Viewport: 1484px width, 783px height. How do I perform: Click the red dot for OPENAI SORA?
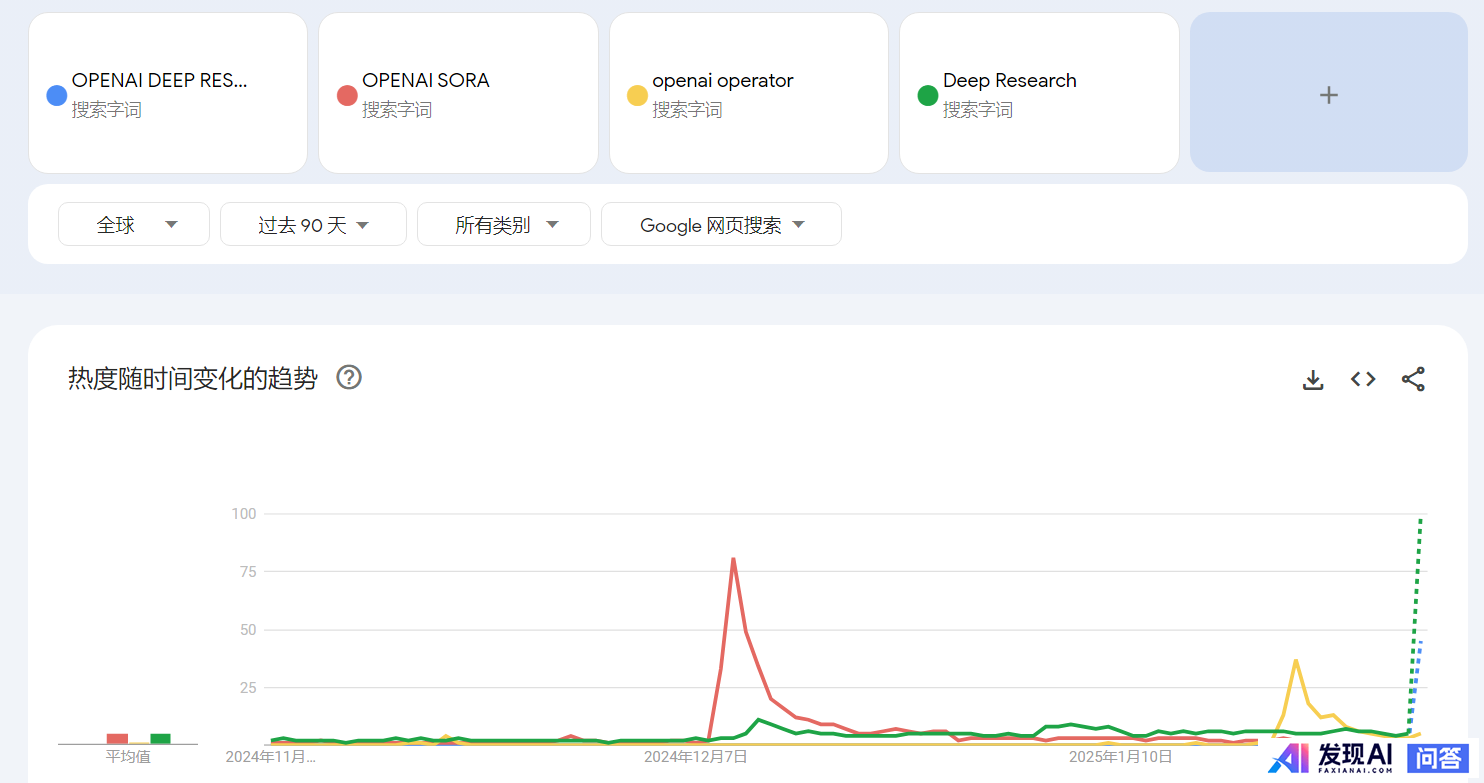[x=347, y=96]
